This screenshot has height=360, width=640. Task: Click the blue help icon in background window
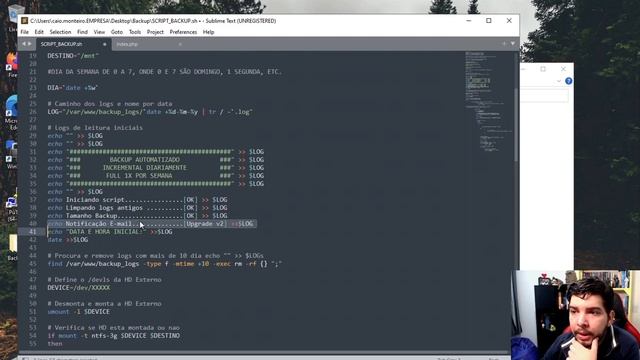point(569,81)
